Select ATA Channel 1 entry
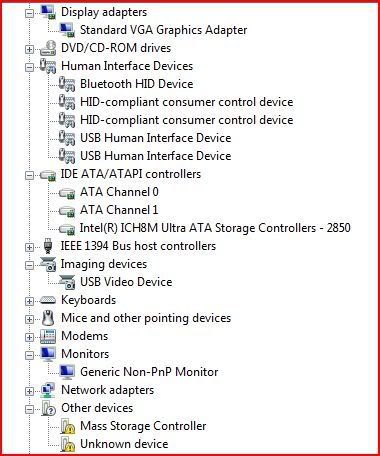380x456 pixels. click(x=119, y=210)
